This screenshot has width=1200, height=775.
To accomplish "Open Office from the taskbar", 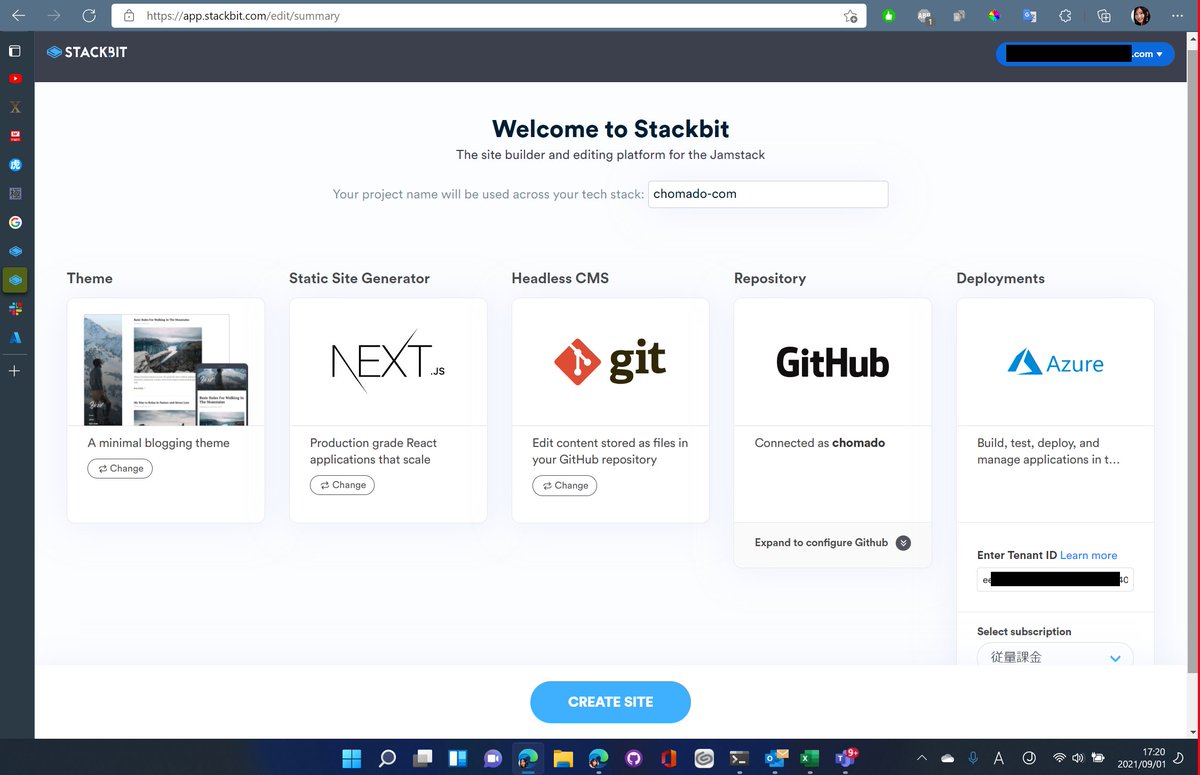I will [668, 758].
